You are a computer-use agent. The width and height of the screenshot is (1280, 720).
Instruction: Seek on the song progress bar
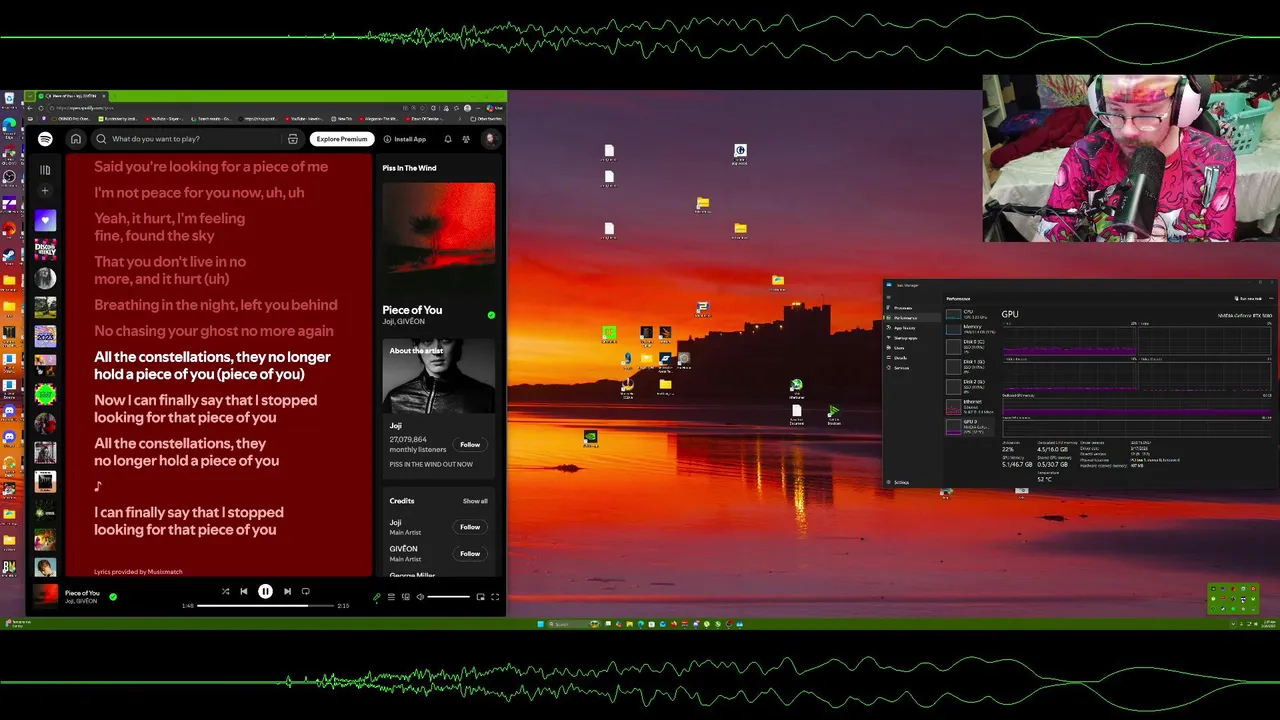pyautogui.click(x=265, y=606)
